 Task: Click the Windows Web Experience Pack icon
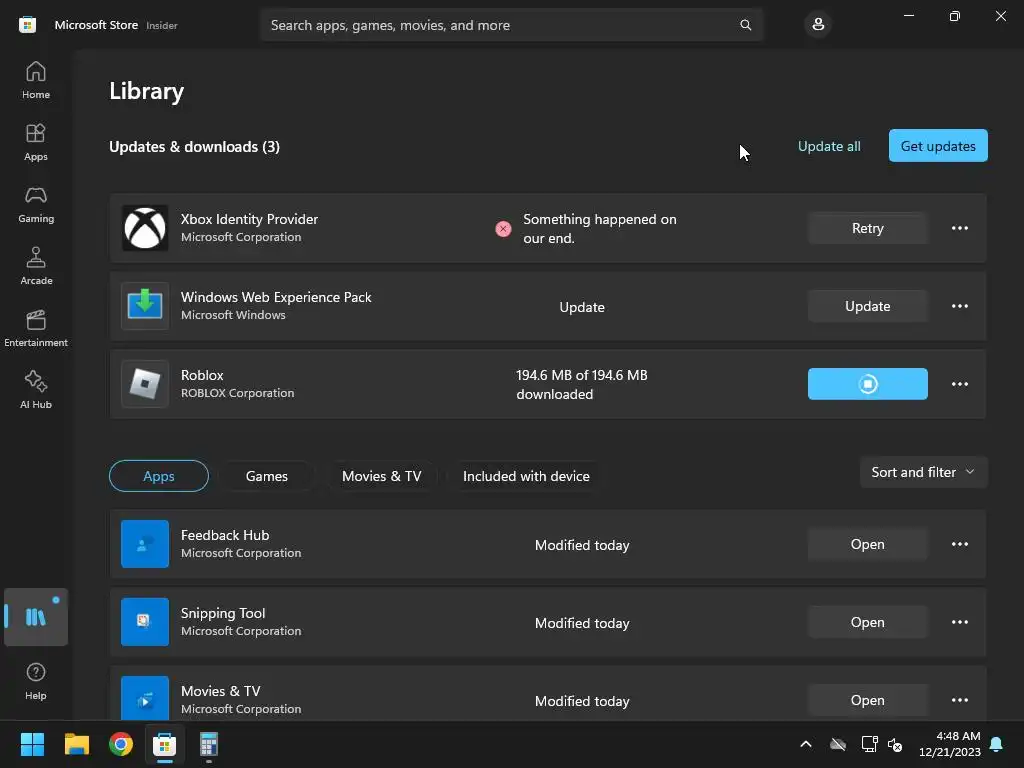point(145,306)
